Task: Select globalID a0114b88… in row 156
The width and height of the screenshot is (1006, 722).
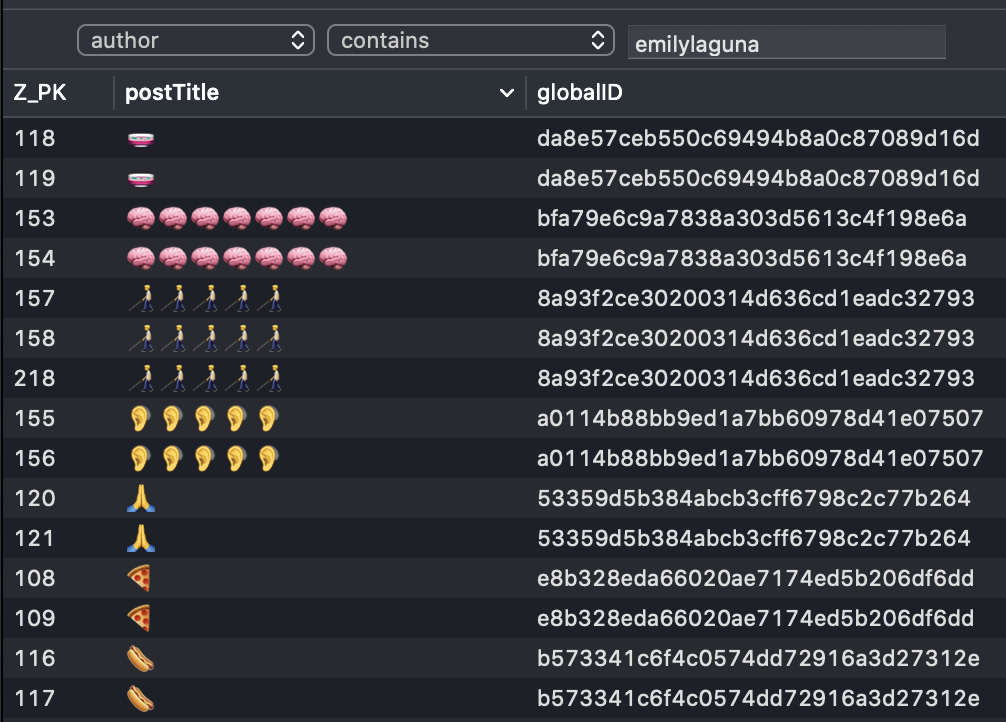Action: 760,458
